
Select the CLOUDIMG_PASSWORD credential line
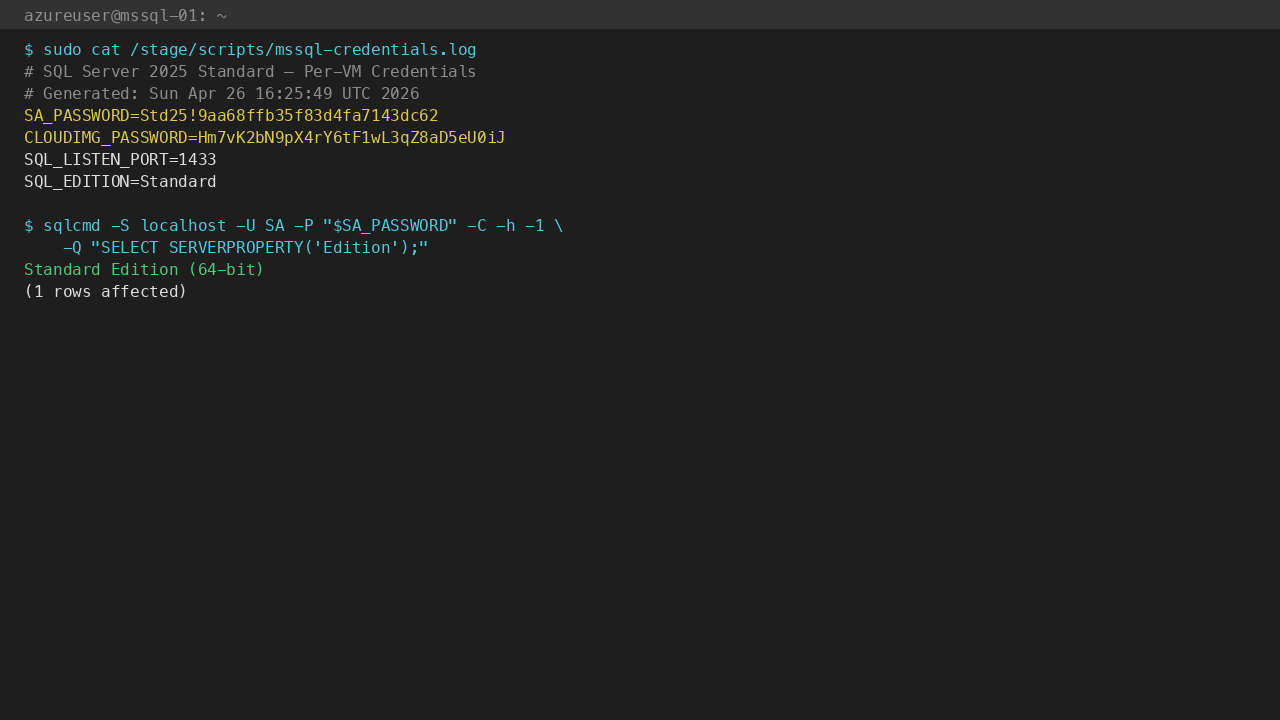pos(265,138)
